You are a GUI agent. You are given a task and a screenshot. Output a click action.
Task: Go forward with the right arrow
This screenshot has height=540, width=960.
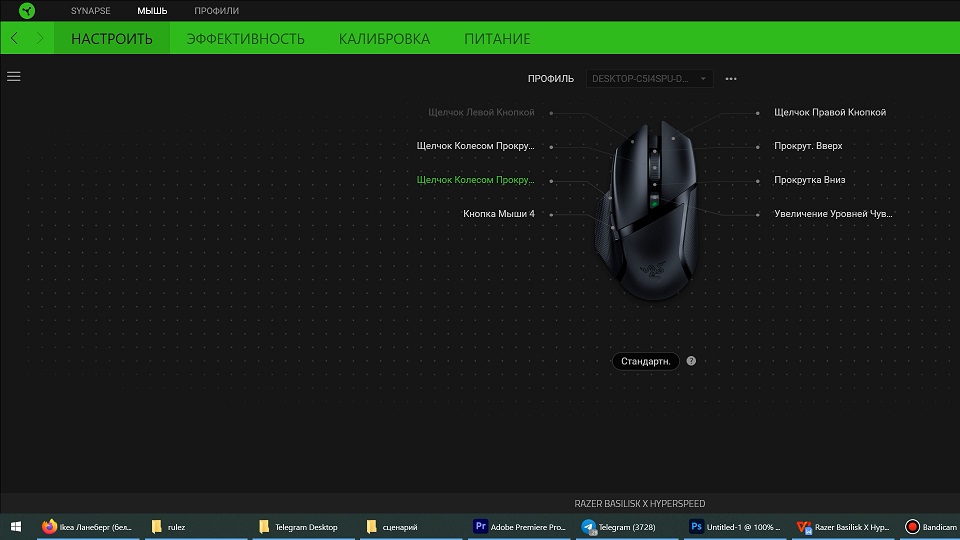(40, 38)
